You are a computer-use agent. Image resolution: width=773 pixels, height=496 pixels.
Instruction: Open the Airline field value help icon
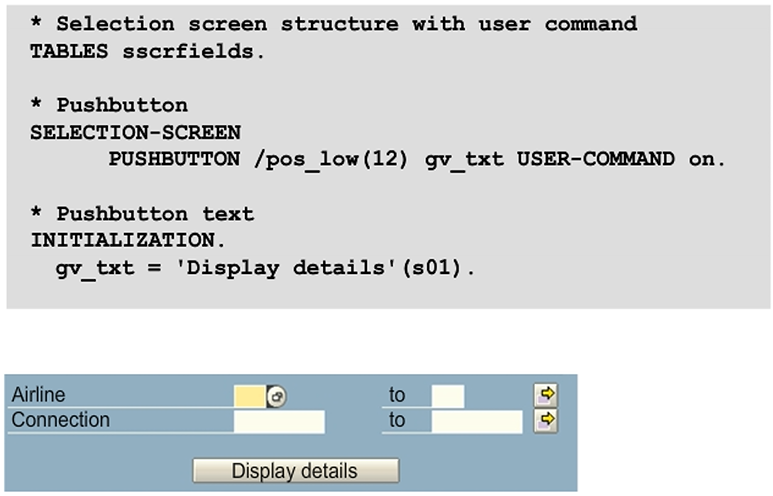[276, 397]
